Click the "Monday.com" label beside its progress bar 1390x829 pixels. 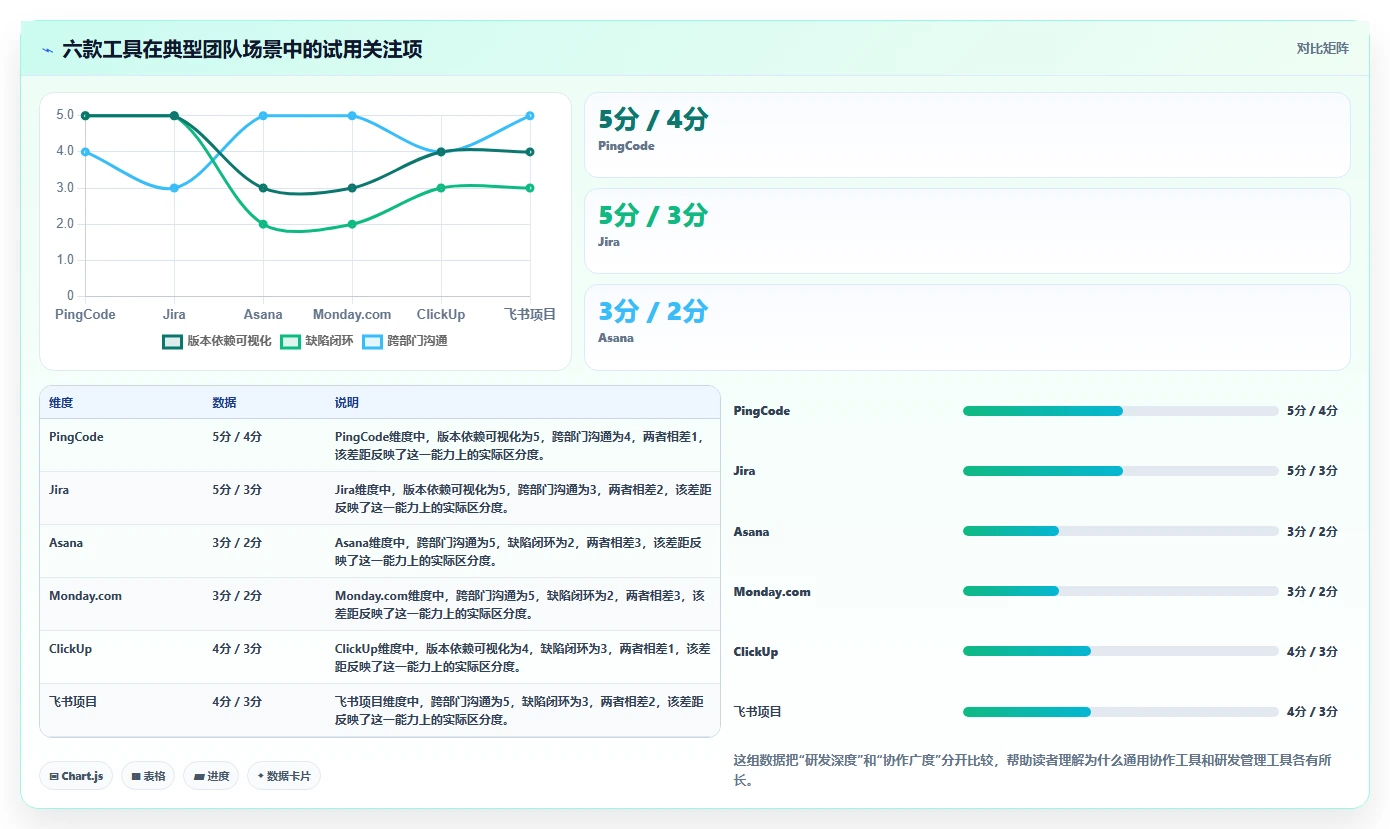772,592
